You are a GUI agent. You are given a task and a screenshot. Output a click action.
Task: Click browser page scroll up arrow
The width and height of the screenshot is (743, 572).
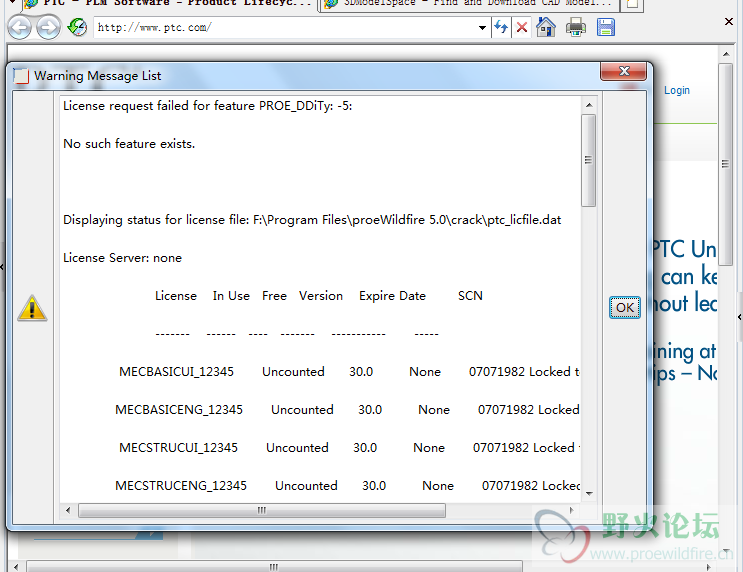[x=726, y=54]
